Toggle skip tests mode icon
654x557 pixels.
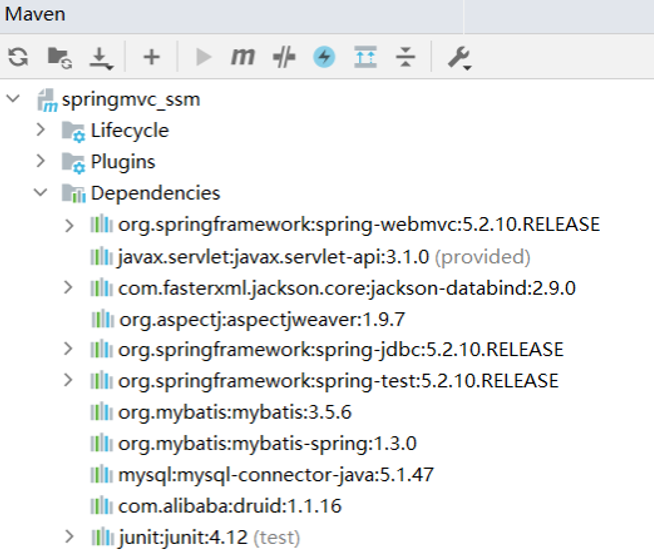pyautogui.click(x=284, y=57)
